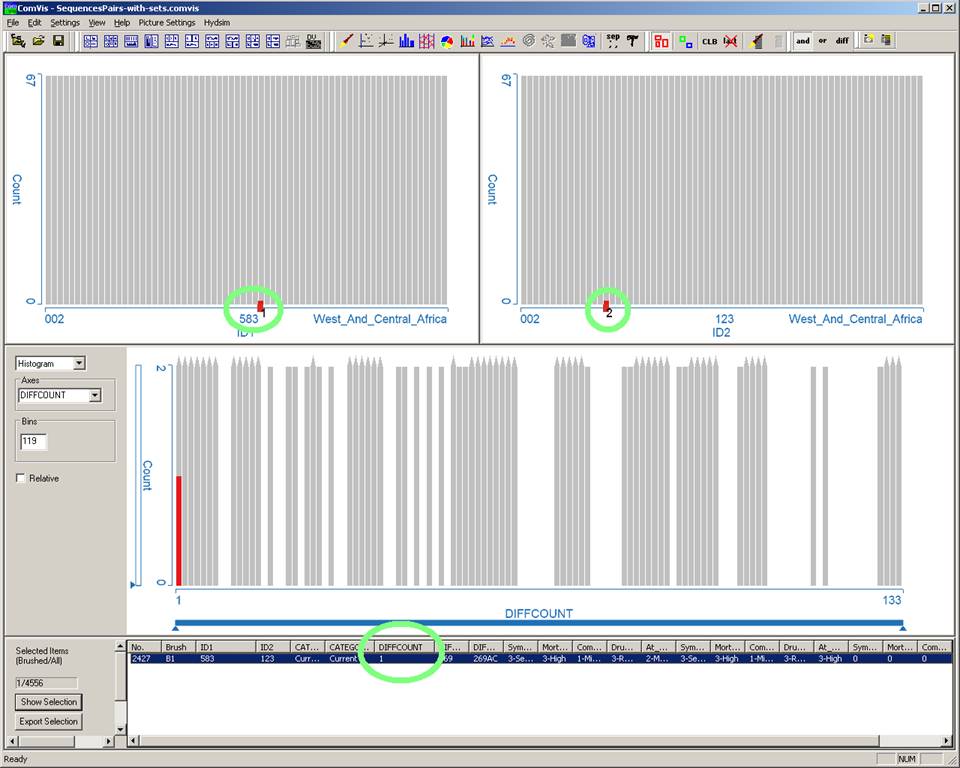The image size is (960, 768).
Task: Open the Hydsim menu
Action: pyautogui.click(x=217, y=22)
